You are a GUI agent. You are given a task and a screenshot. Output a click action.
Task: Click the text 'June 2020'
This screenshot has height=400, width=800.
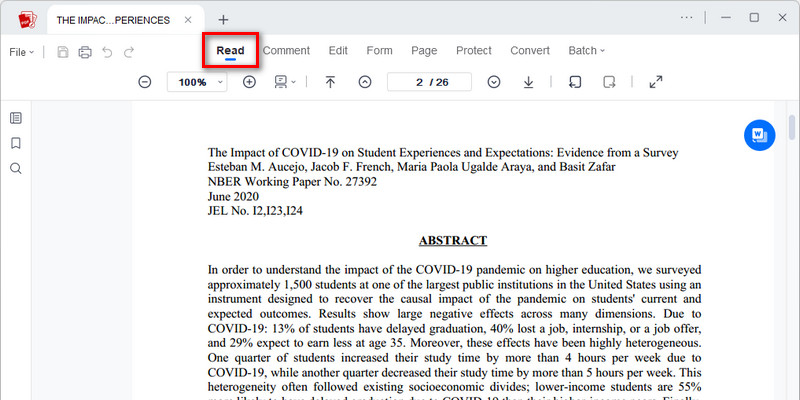233,196
